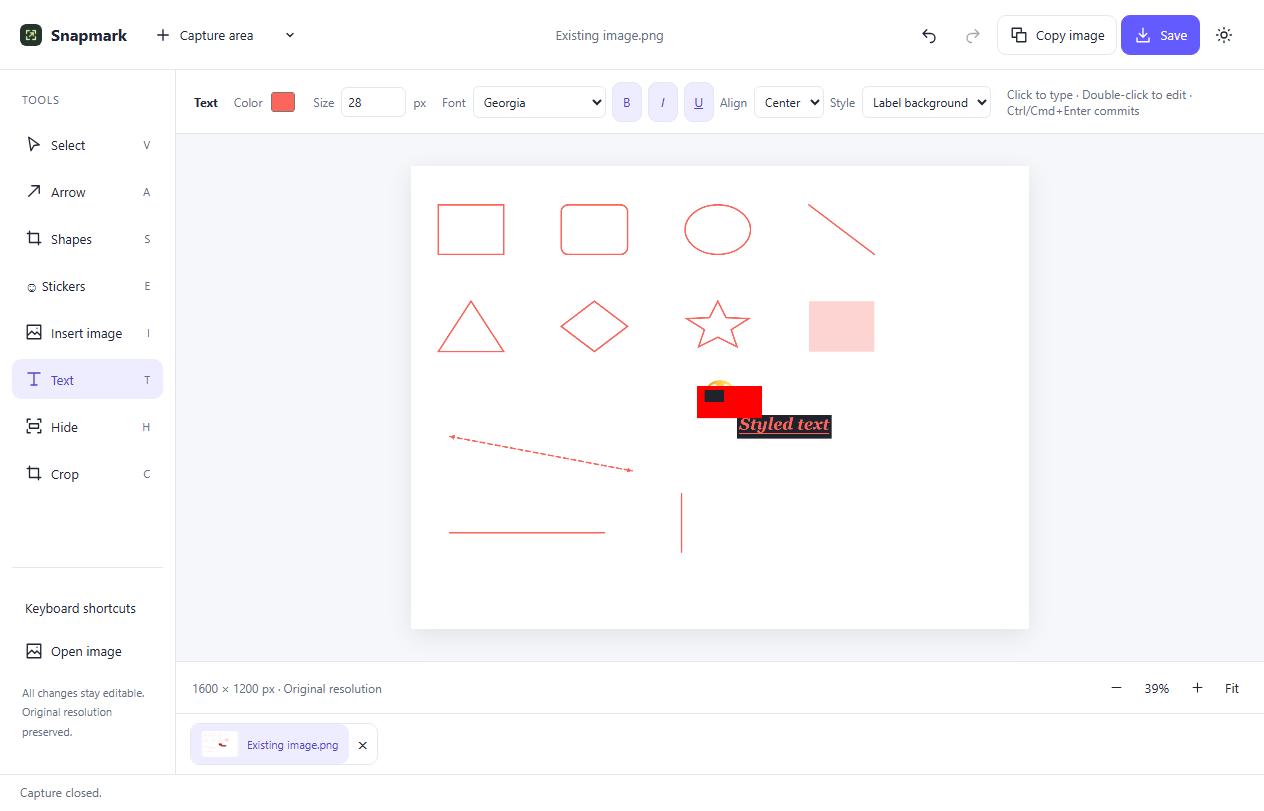Open the Style dropdown Label background
Image resolution: width=1264 pixels, height=811 pixels.
926,102
